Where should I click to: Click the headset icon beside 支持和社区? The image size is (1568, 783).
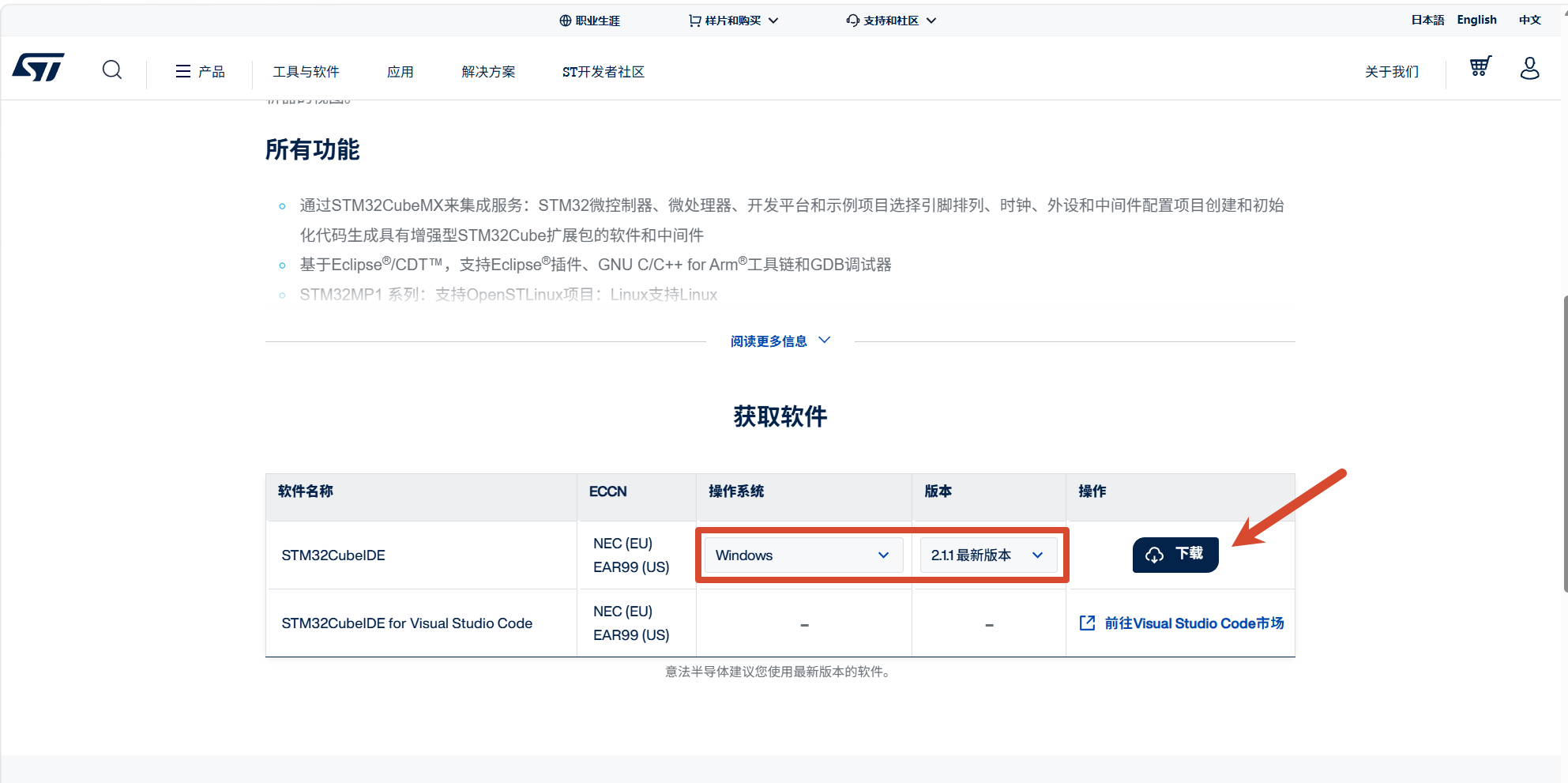[x=852, y=21]
